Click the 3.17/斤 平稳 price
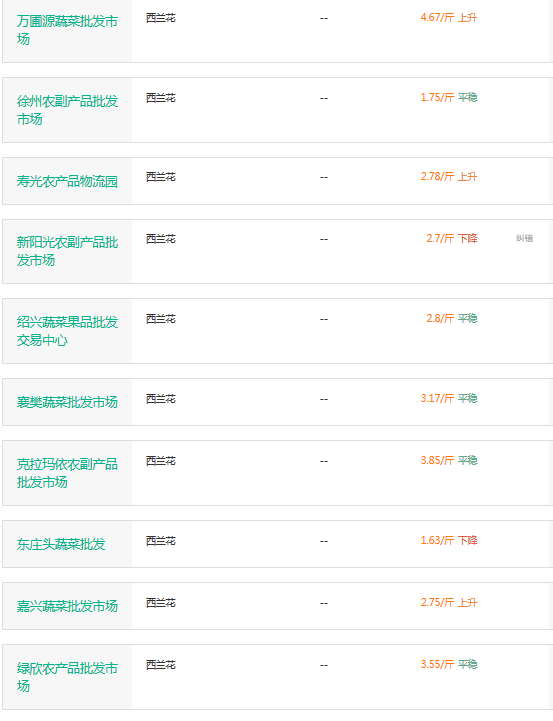Image resolution: width=553 pixels, height=721 pixels. (449, 399)
